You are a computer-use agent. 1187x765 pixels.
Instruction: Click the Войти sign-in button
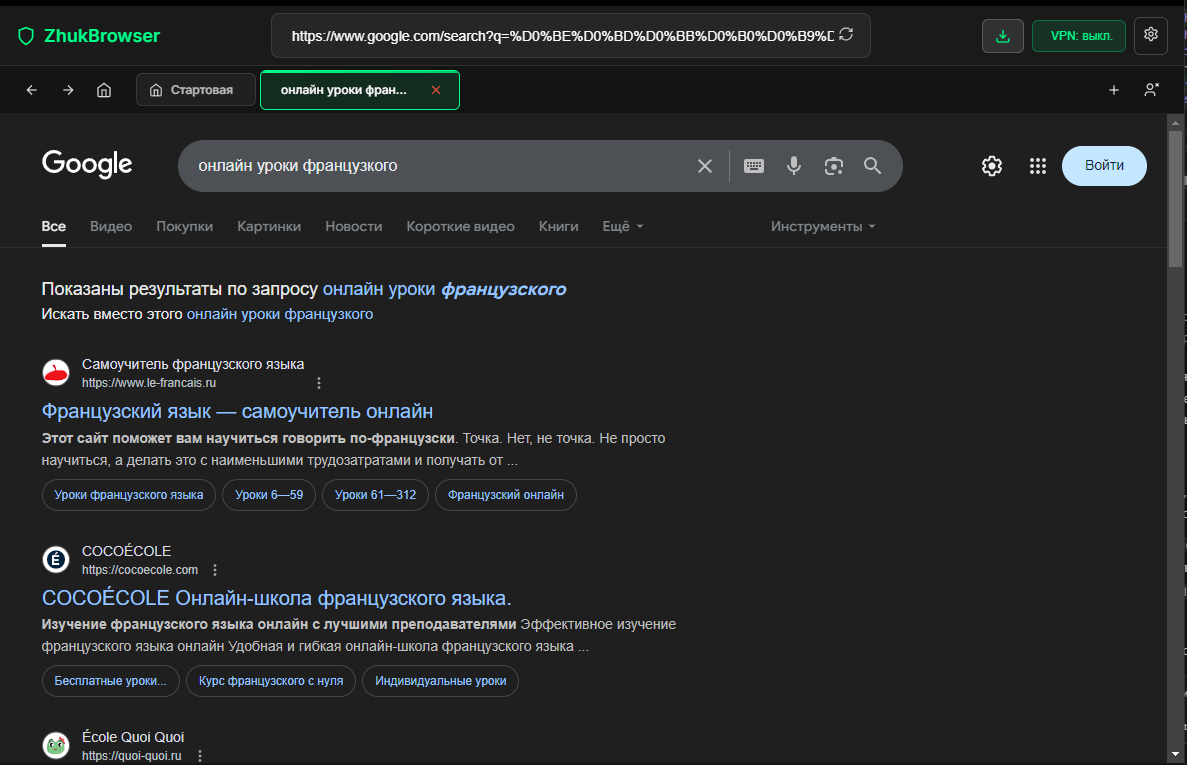pos(1104,166)
